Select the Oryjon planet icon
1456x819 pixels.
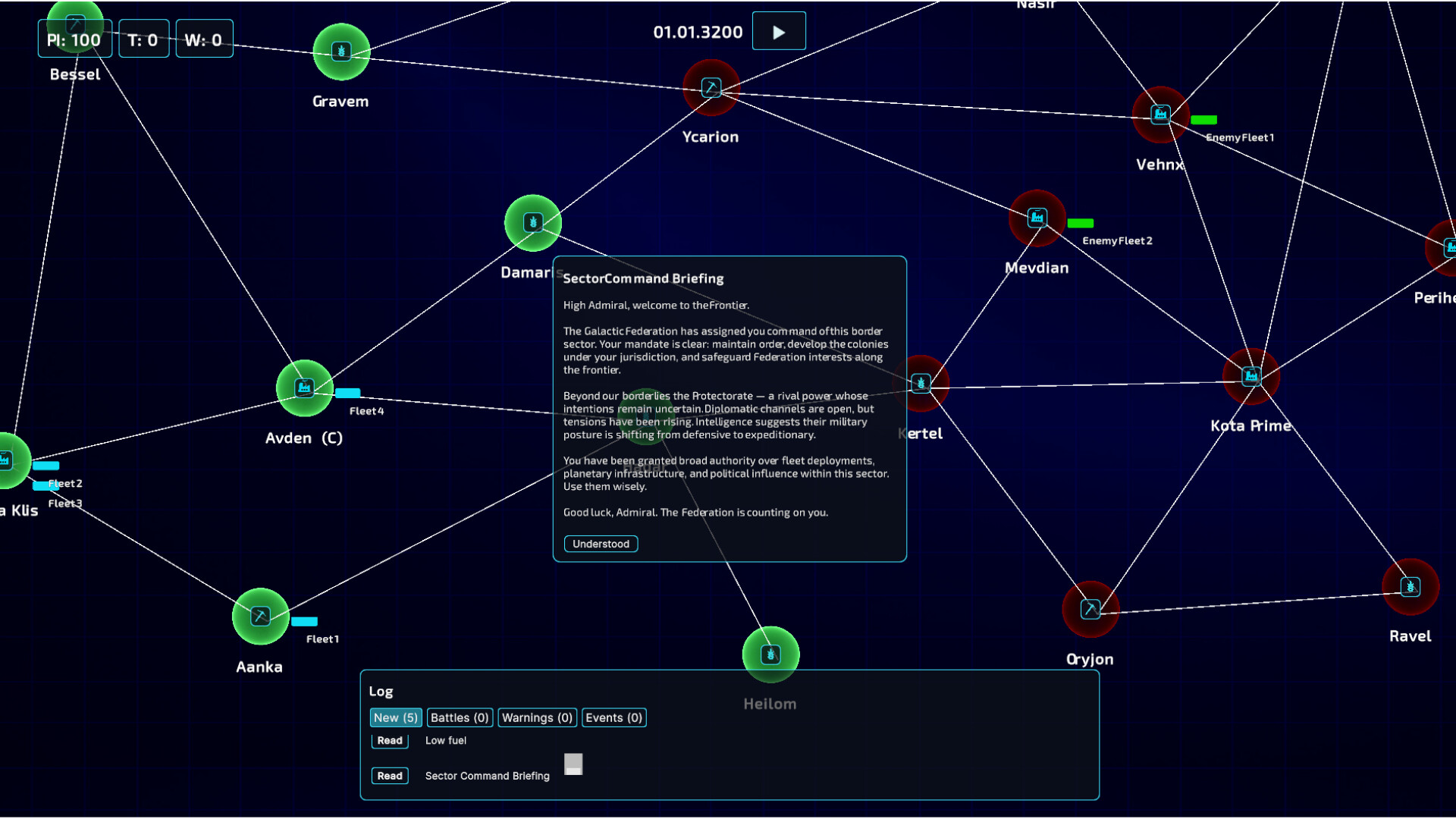click(1090, 609)
